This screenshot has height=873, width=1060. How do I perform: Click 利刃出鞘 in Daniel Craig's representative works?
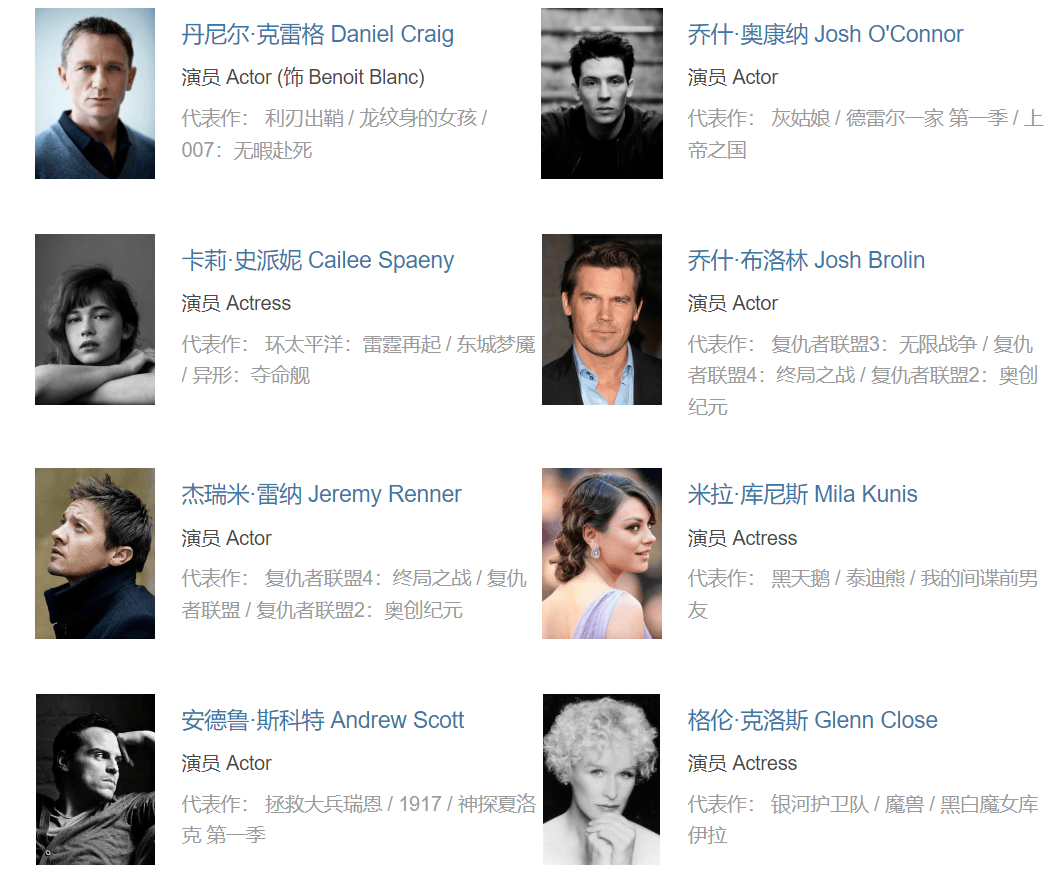pyautogui.click(x=304, y=118)
